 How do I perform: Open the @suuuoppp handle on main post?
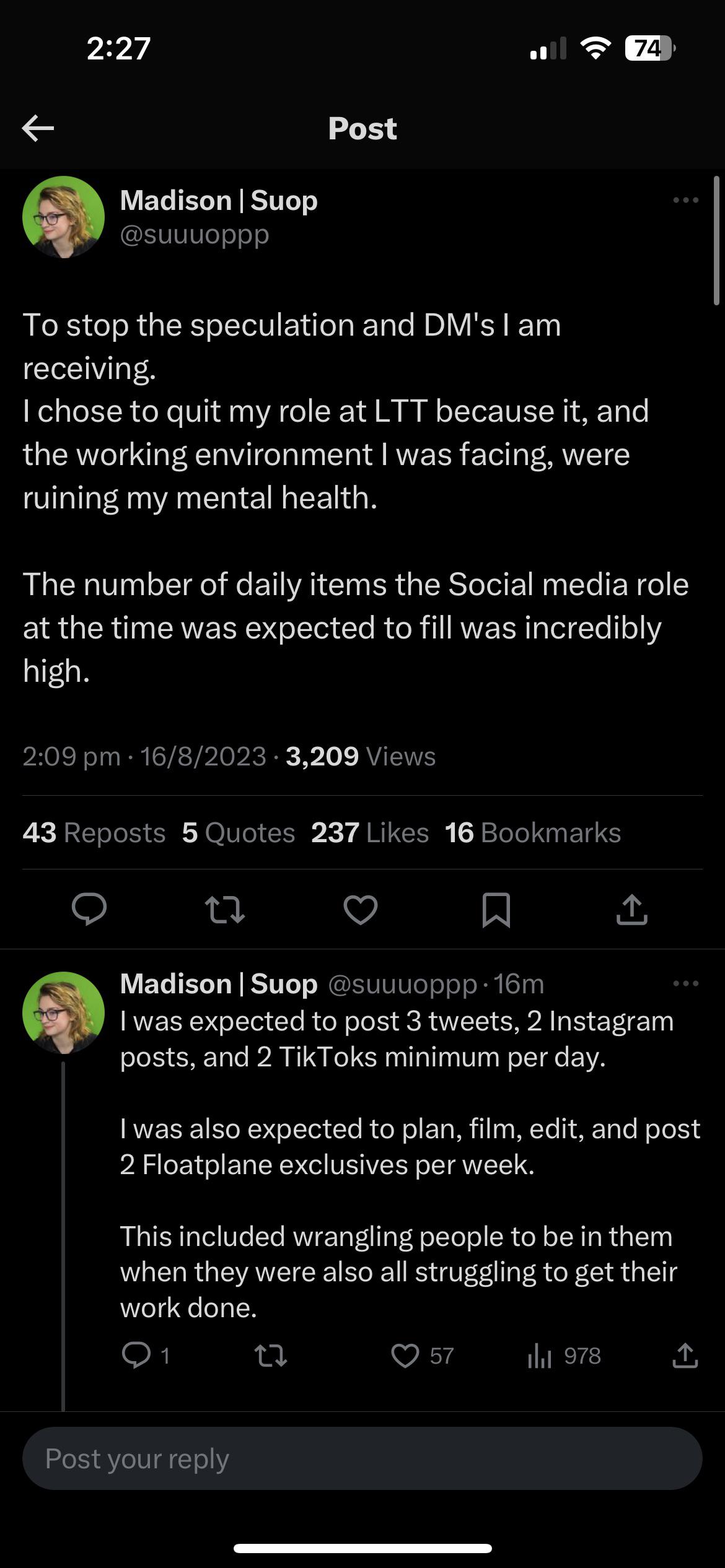tap(195, 235)
